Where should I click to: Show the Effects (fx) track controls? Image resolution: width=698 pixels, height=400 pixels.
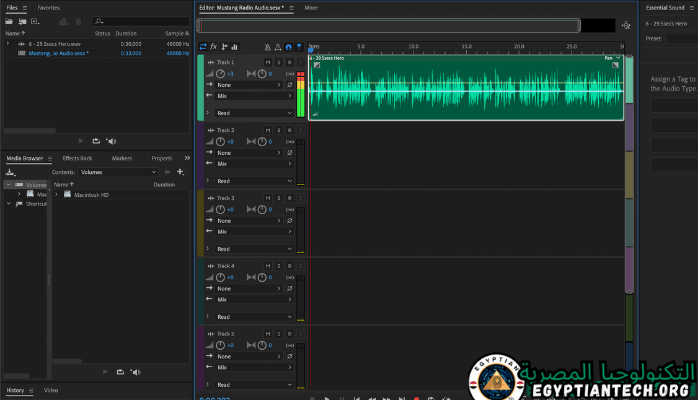[214, 46]
